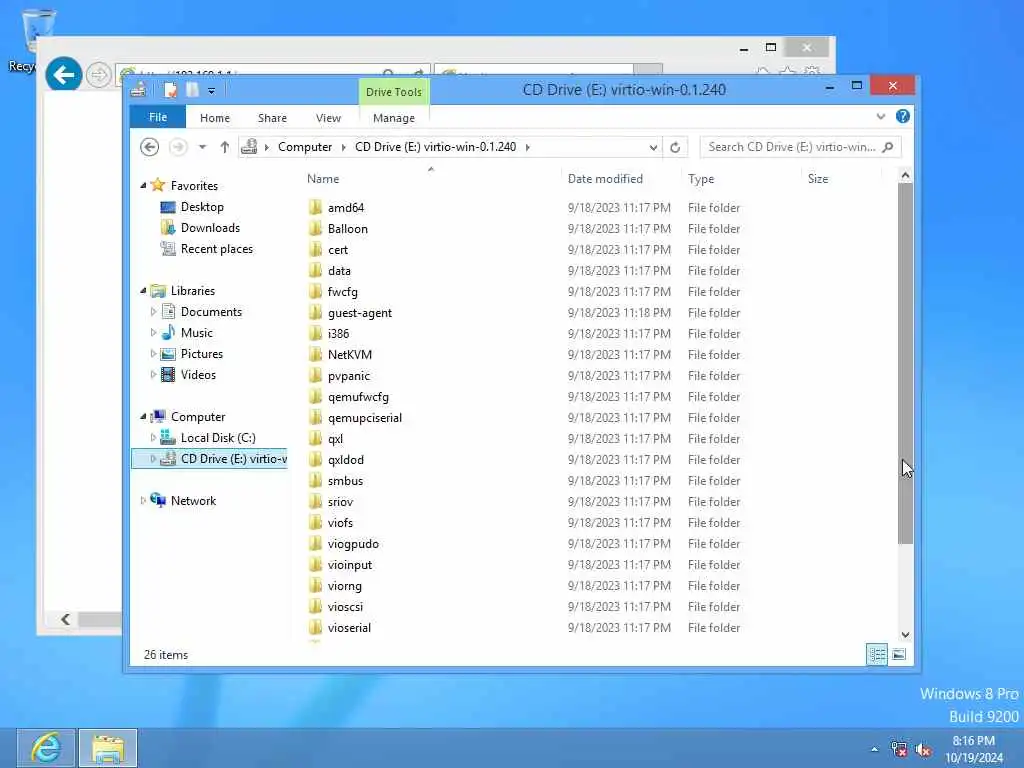Go up one folder level
The image size is (1024, 768).
click(x=225, y=147)
